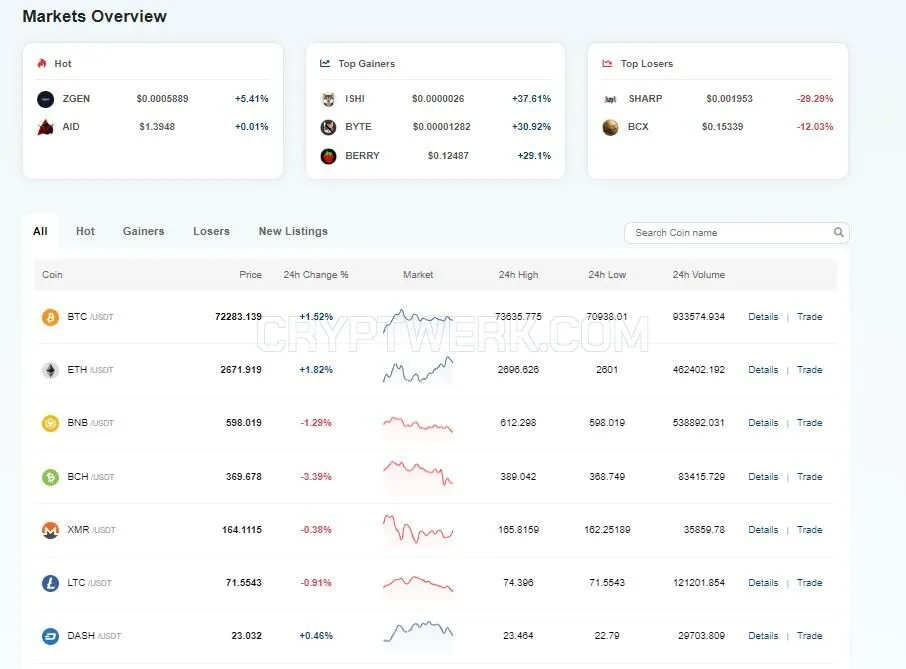Open Details for the XMR row
This screenshot has height=669, width=906.
click(x=763, y=530)
